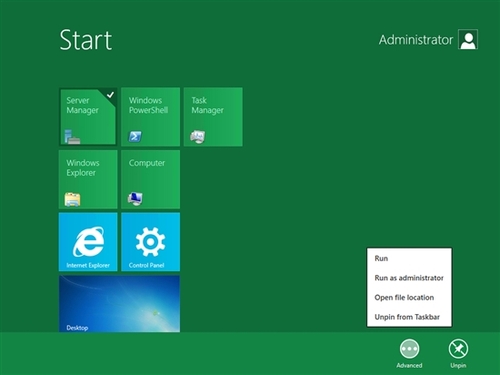Image resolution: width=500 pixels, height=375 pixels.
Task: Open the Windows PowerShell tile
Action: [x=150, y=117]
